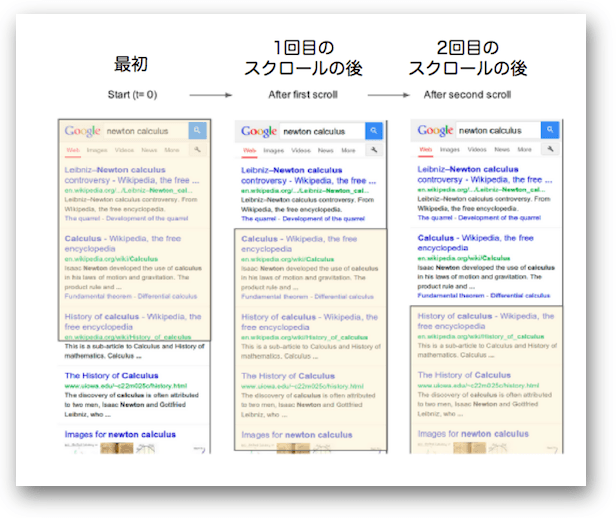Click Development of the quarrel in first scroll panel

323,219
